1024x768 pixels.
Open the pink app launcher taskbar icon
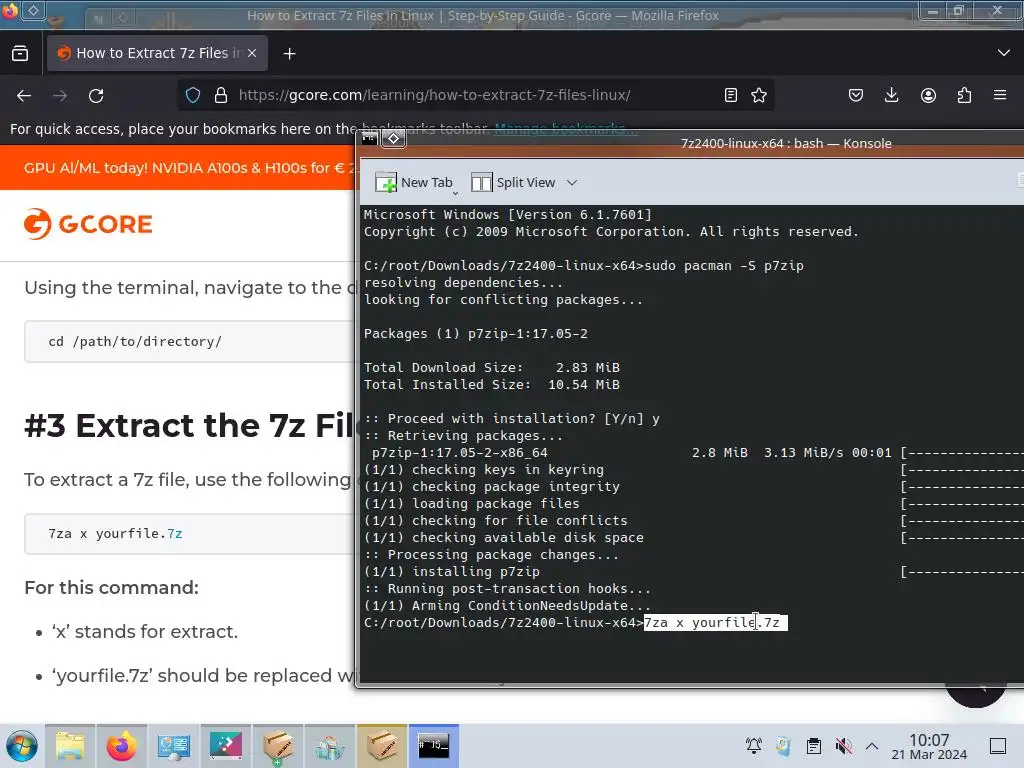pos(225,746)
